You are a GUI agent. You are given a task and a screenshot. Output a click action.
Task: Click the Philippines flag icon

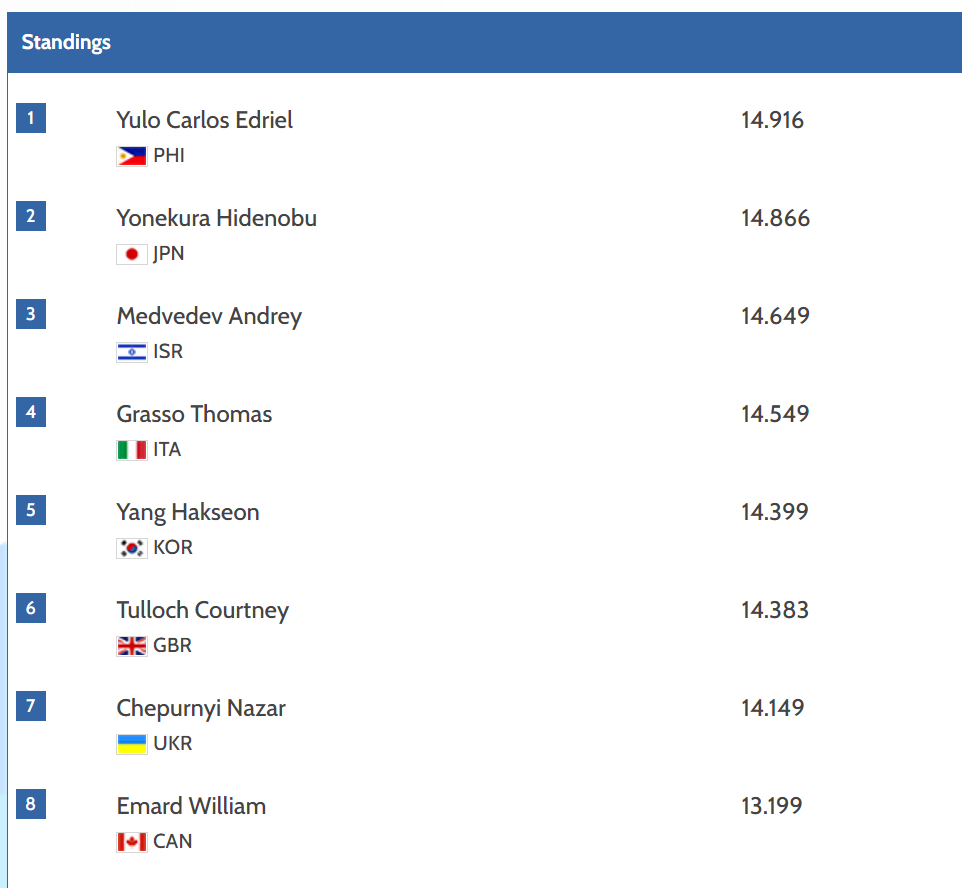pos(132,156)
